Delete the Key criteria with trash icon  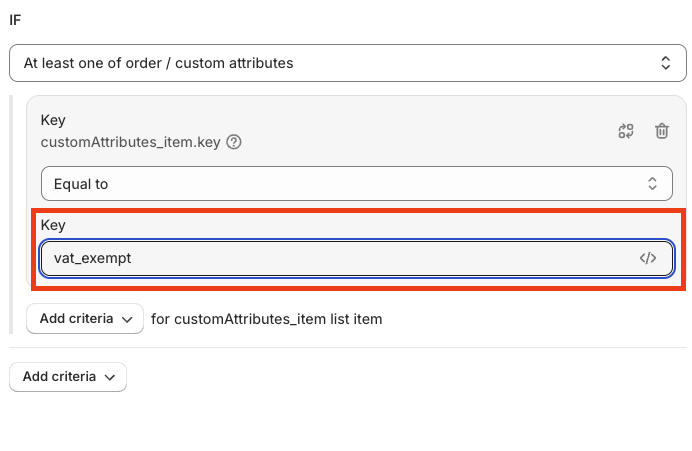coord(661,131)
